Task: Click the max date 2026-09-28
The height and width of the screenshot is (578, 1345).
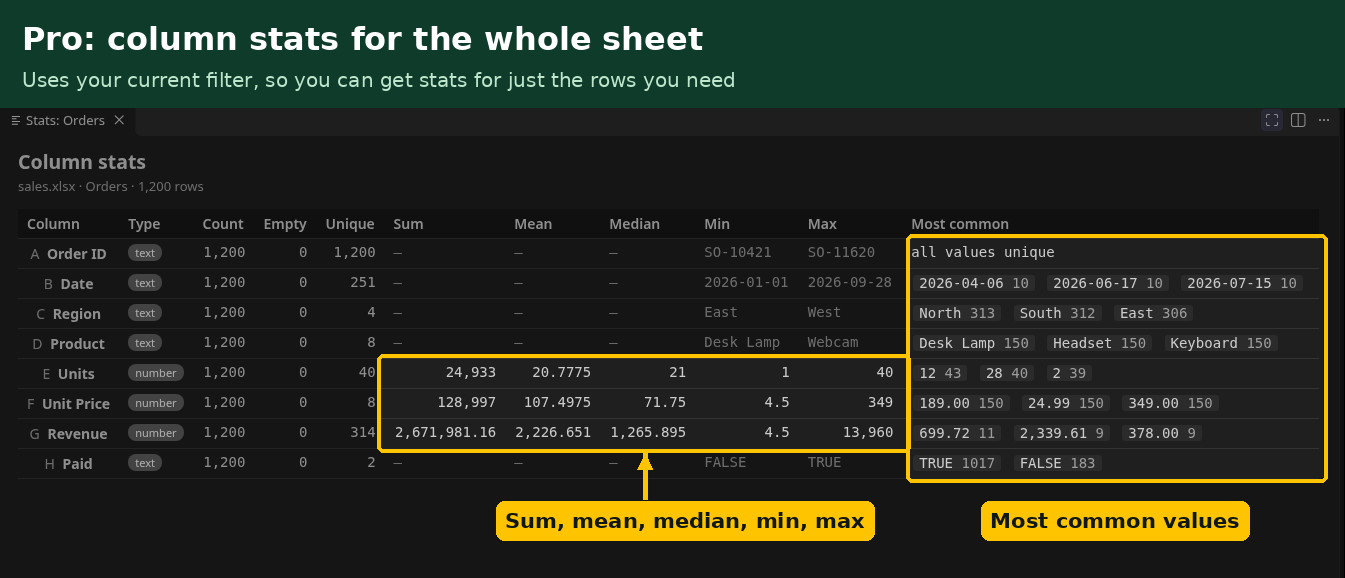Action: point(850,283)
